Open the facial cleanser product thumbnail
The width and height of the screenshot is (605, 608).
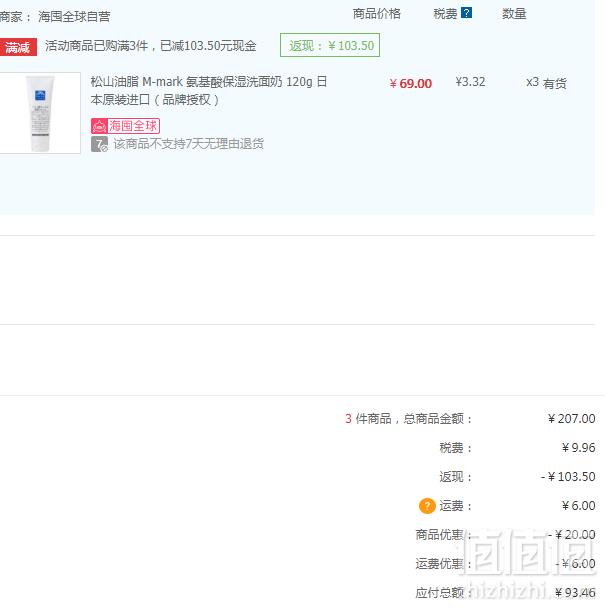click(x=40, y=113)
